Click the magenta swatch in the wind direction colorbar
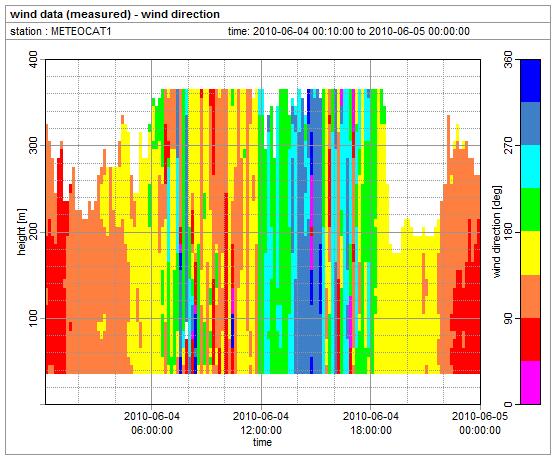This screenshot has width=556, height=460. (530, 383)
